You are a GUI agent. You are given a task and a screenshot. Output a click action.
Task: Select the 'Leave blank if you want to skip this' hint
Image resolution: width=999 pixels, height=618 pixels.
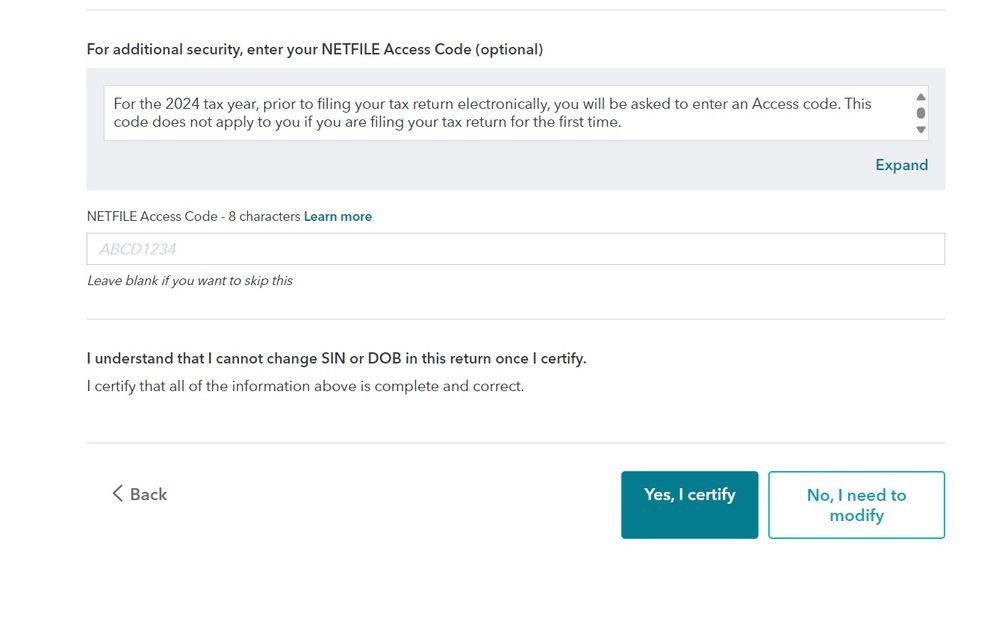click(190, 281)
